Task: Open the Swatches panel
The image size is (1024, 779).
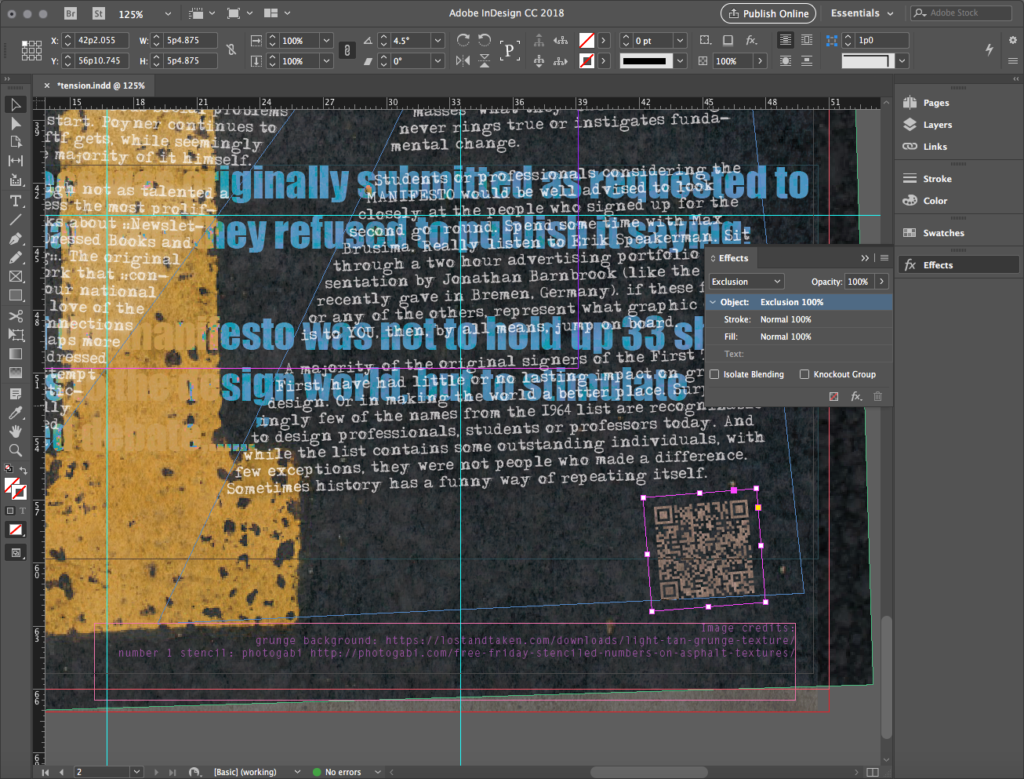Action: 943,233
